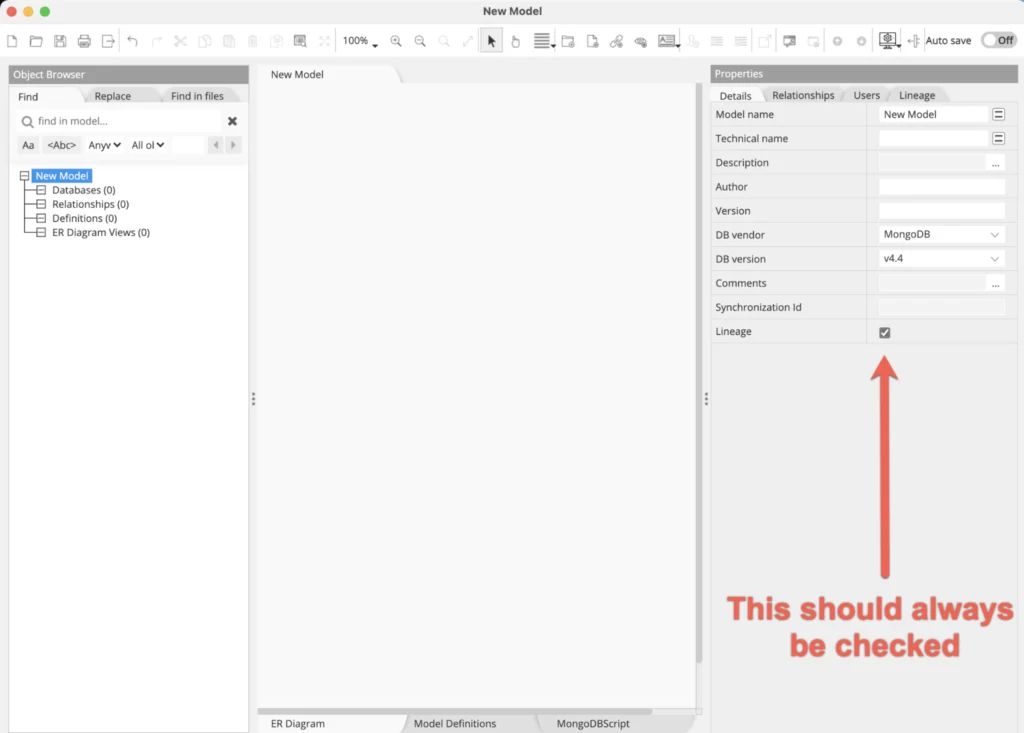Undo the last action
Image resolution: width=1024 pixels, height=733 pixels.
coord(133,41)
